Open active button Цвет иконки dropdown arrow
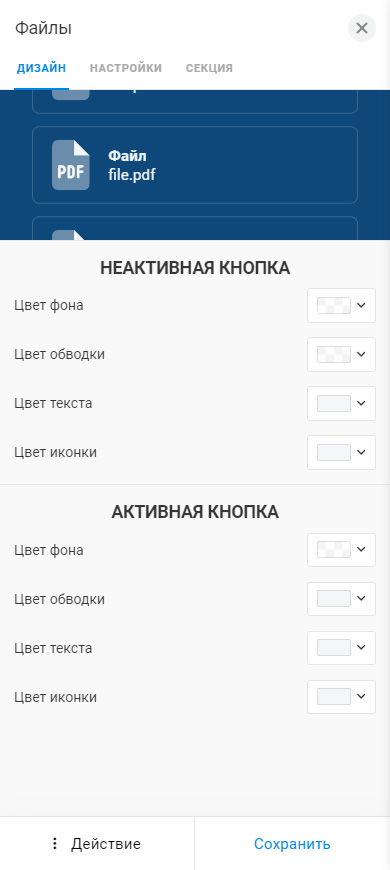Viewport: 390px width, 870px height. [361, 696]
